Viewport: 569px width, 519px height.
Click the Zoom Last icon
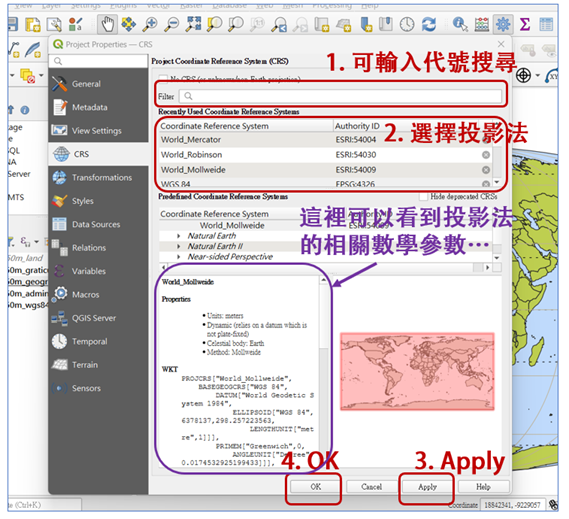click(x=279, y=25)
